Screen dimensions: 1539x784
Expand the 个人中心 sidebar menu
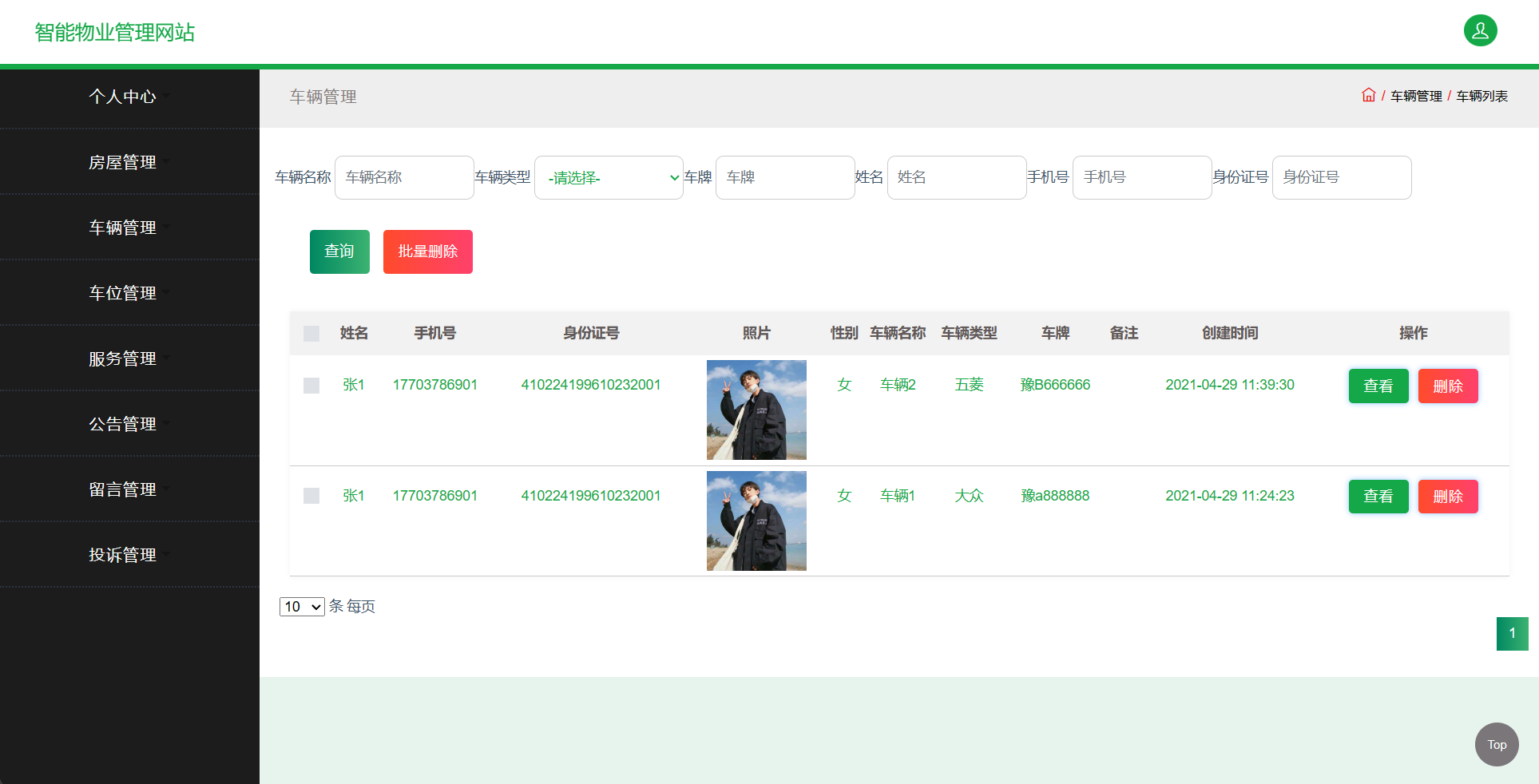point(124,97)
